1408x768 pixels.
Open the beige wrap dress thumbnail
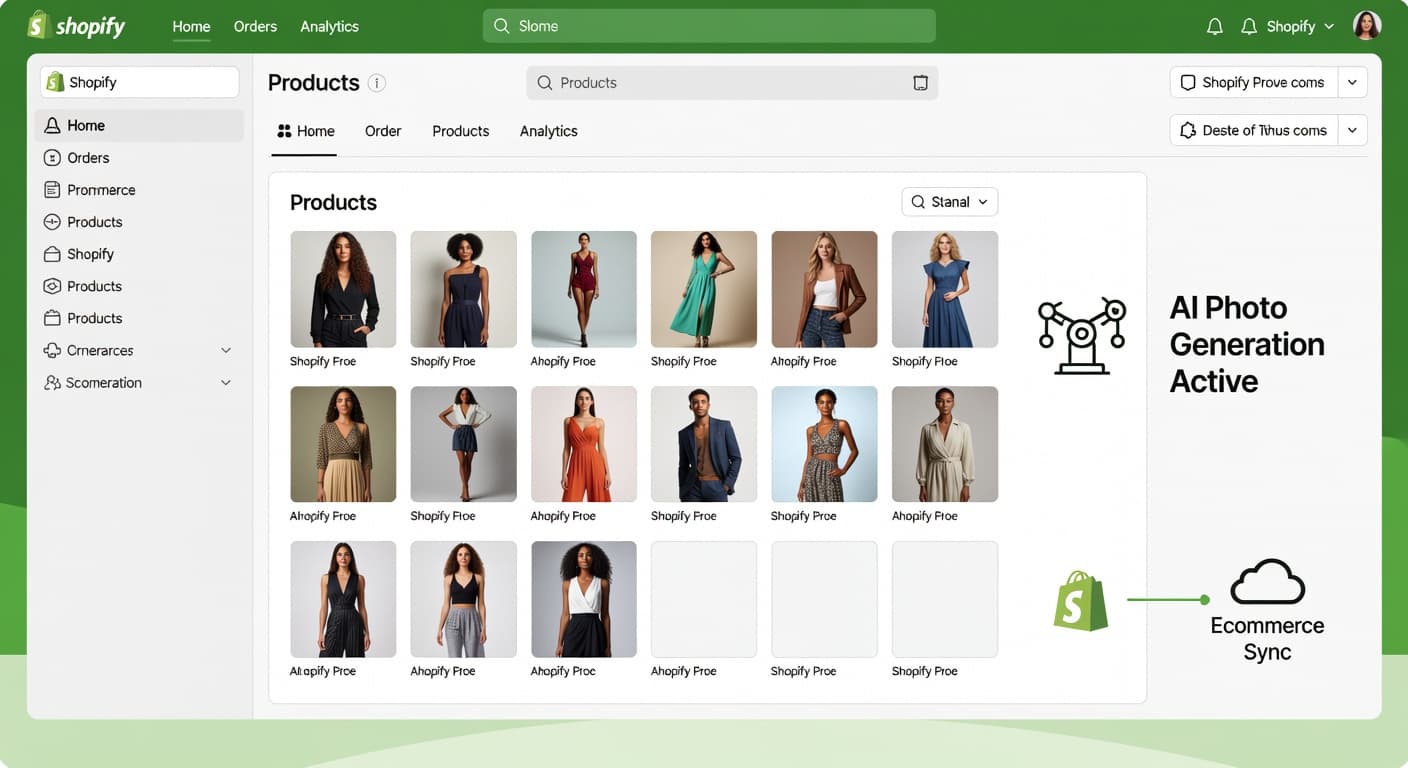945,444
